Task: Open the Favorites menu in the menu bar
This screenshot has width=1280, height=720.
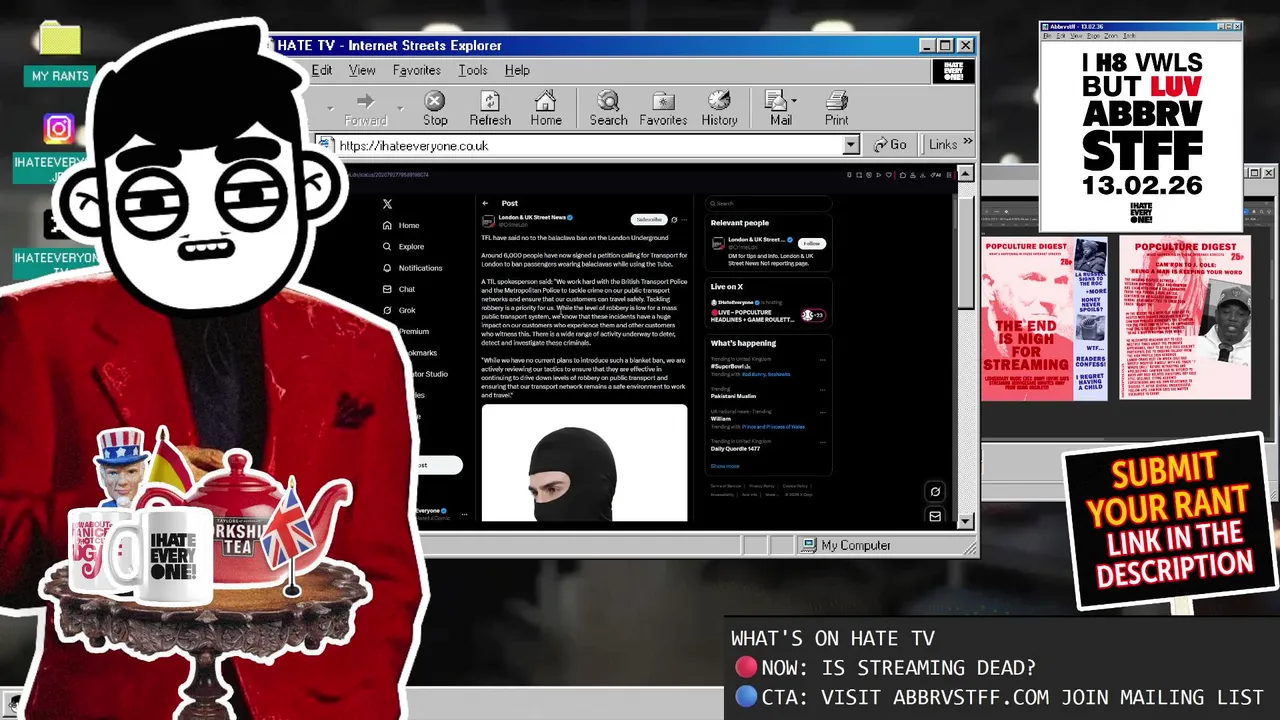Action: [x=417, y=70]
